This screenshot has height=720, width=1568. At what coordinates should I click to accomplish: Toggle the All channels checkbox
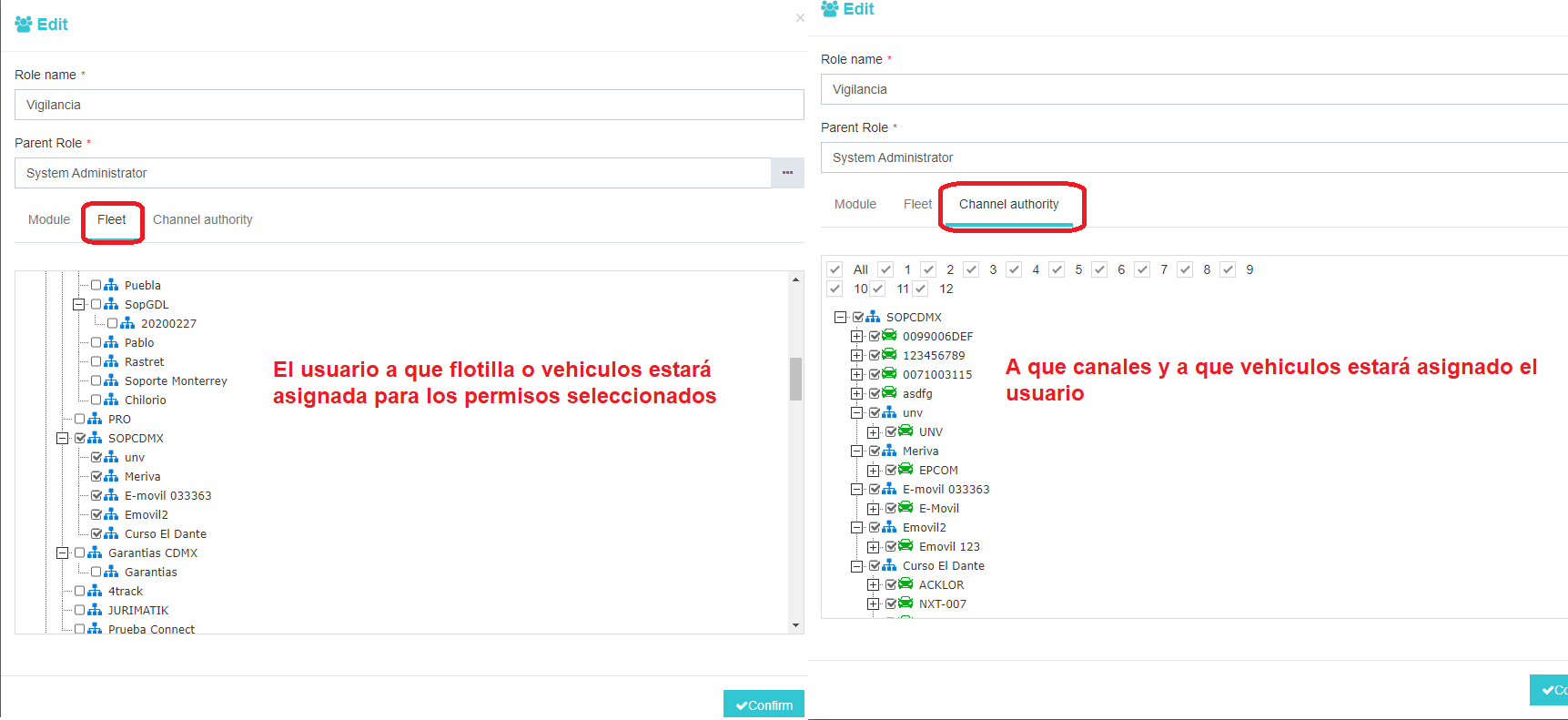click(835, 269)
